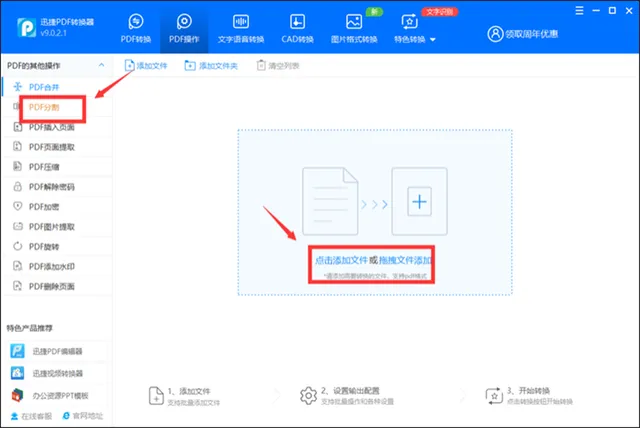640x428 pixels.
Task: Open the hamburger menu icon
Action: pos(579,11)
